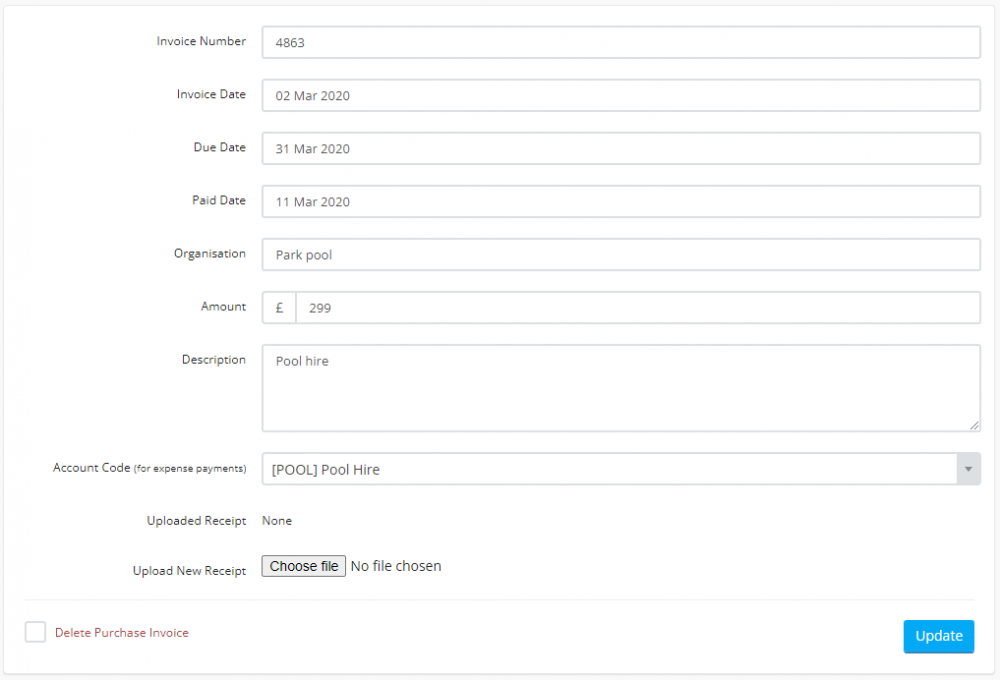The image size is (1000, 680).
Task: Click the Update button
Action: [938, 636]
